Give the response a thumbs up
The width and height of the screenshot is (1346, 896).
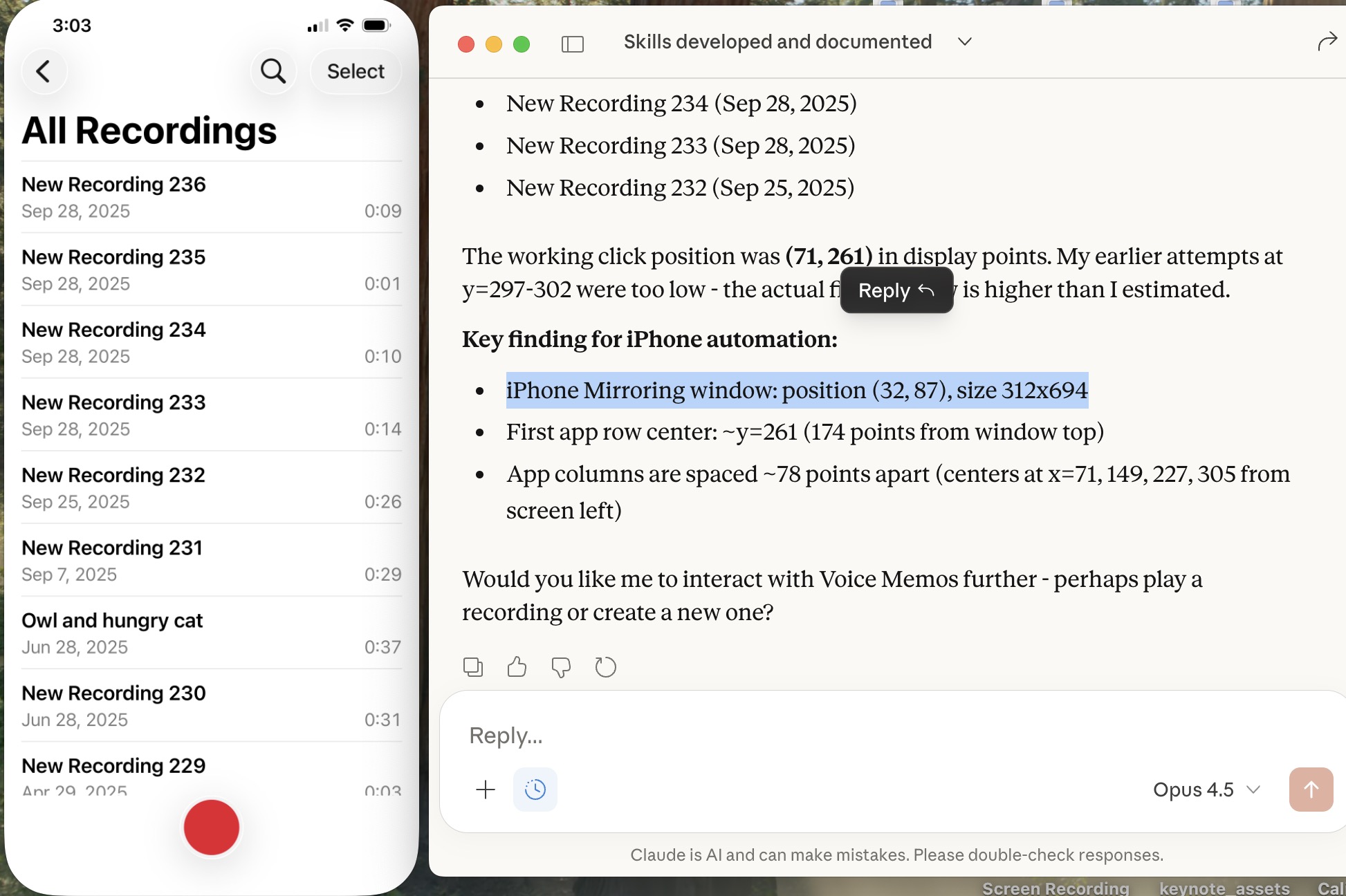click(x=517, y=667)
